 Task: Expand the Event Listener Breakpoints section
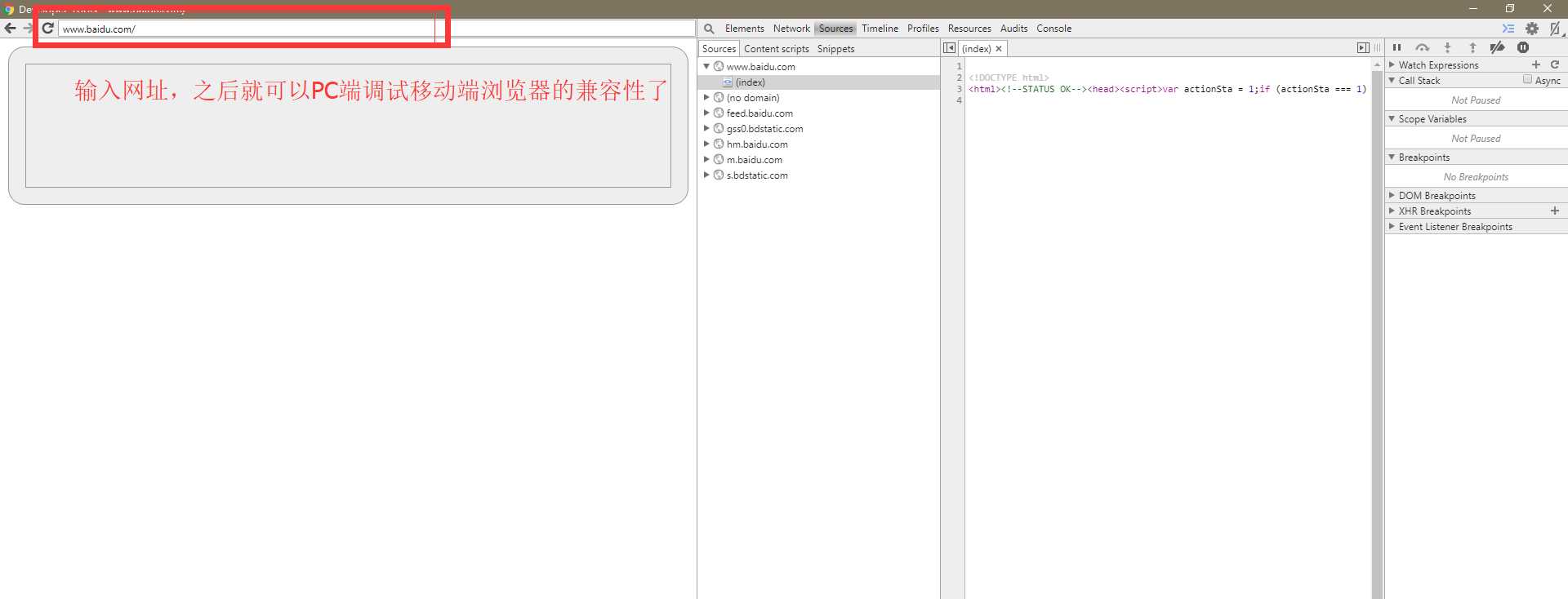point(1392,226)
